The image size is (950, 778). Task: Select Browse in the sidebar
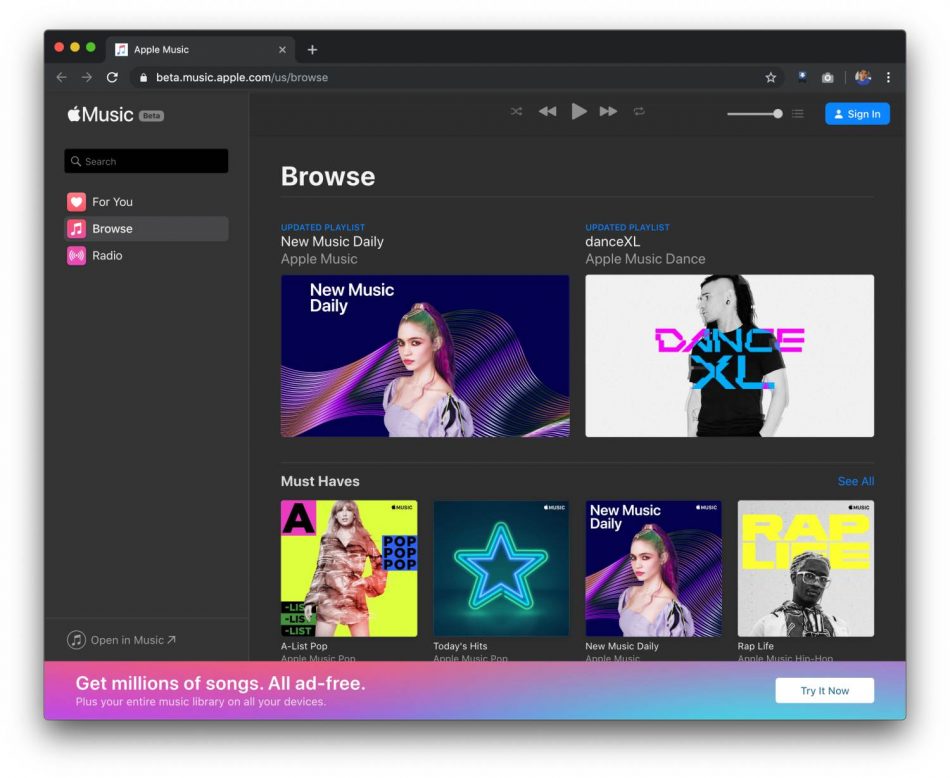(146, 228)
